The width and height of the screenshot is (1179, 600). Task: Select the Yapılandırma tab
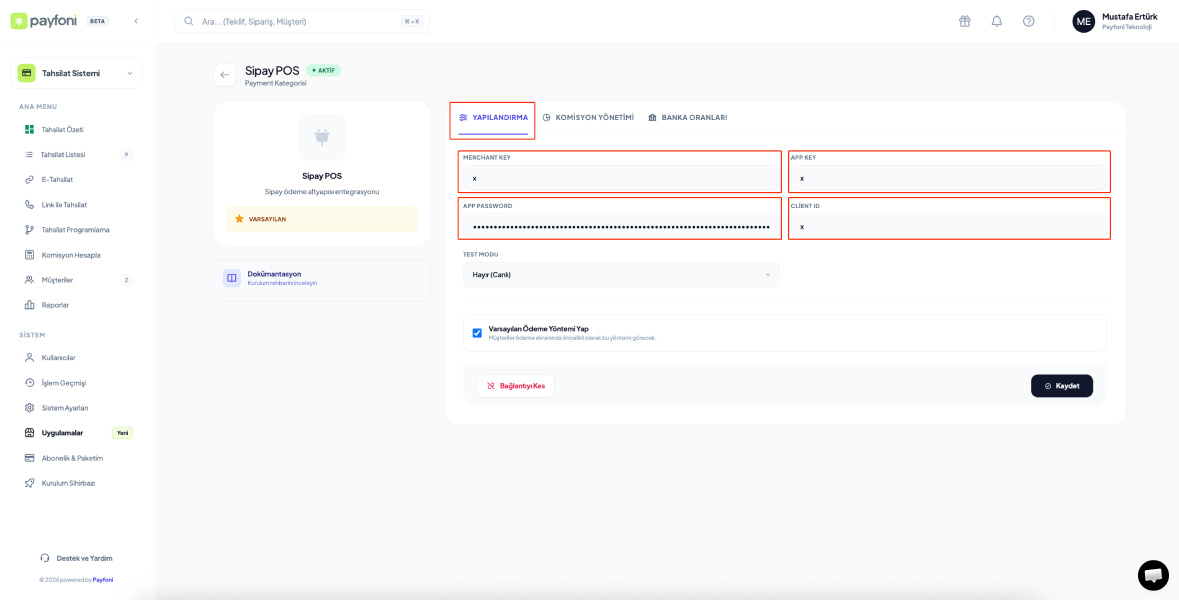click(x=493, y=118)
